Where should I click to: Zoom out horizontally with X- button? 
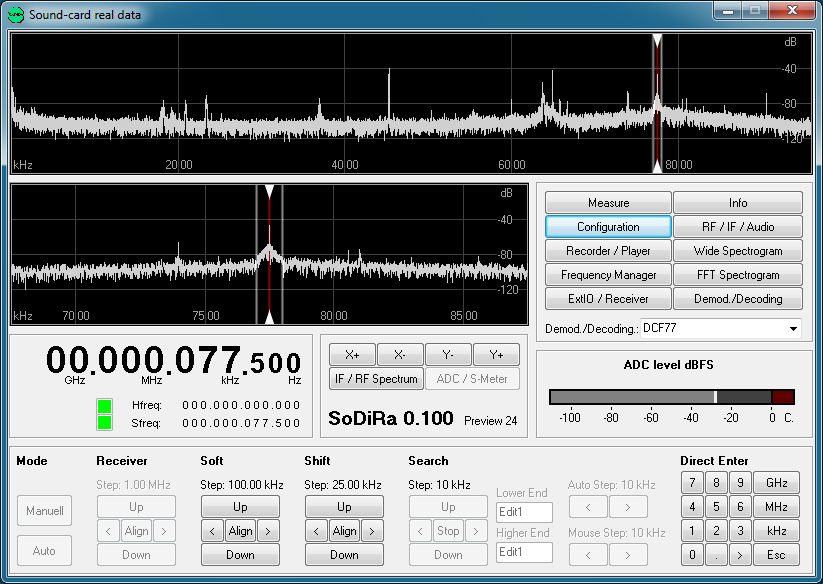(400, 355)
